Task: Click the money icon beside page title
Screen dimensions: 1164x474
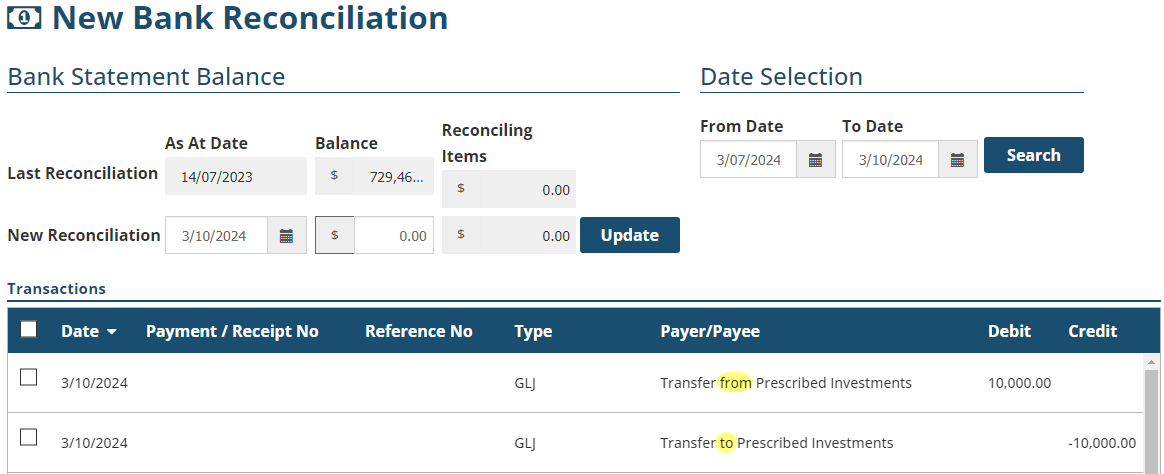Action: 24,18
